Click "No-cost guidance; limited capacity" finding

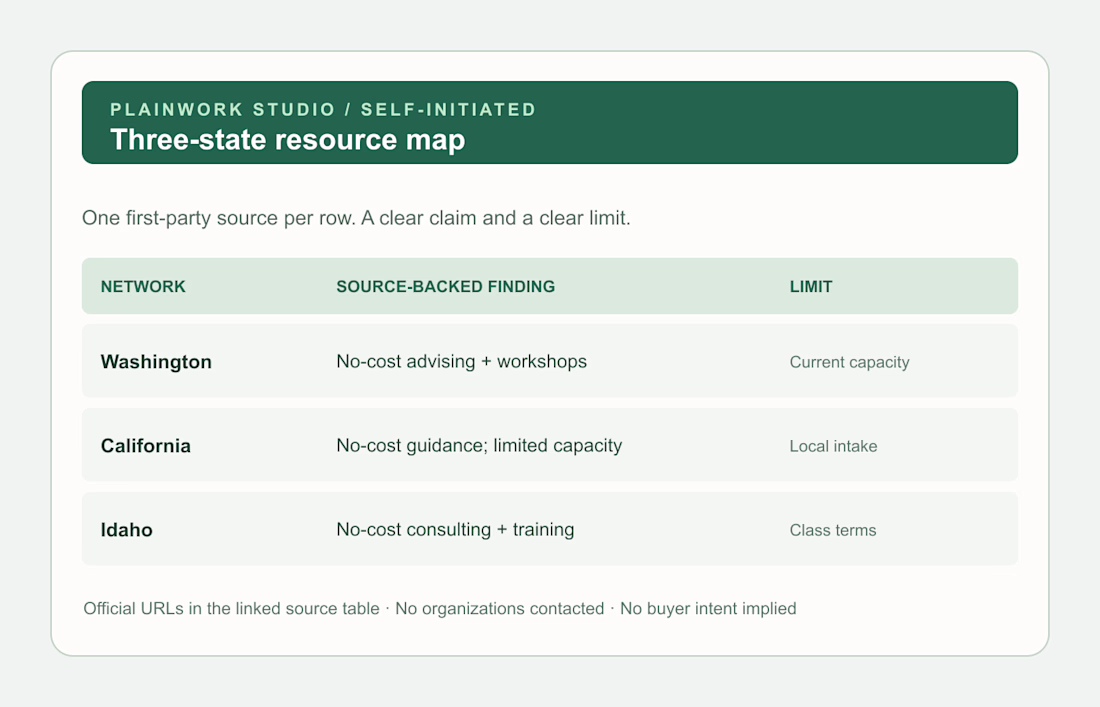tap(479, 445)
